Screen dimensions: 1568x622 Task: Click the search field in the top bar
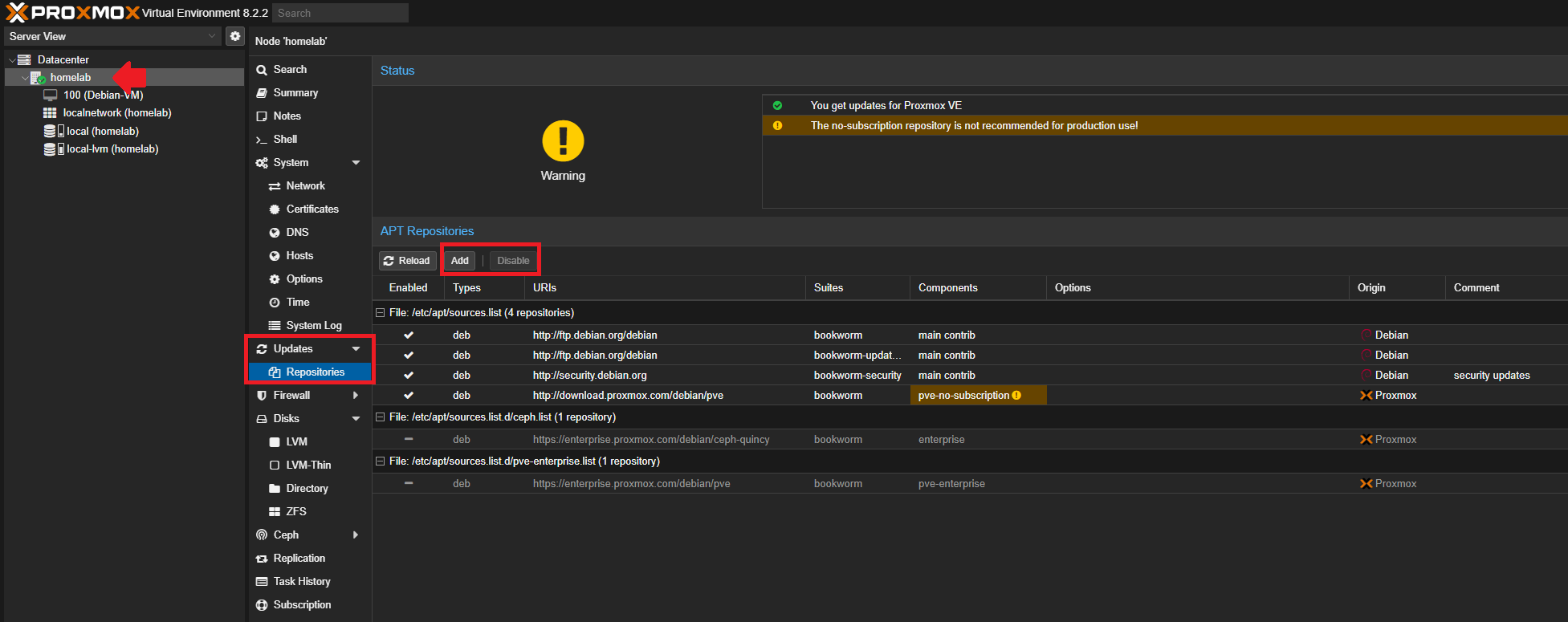(x=340, y=13)
